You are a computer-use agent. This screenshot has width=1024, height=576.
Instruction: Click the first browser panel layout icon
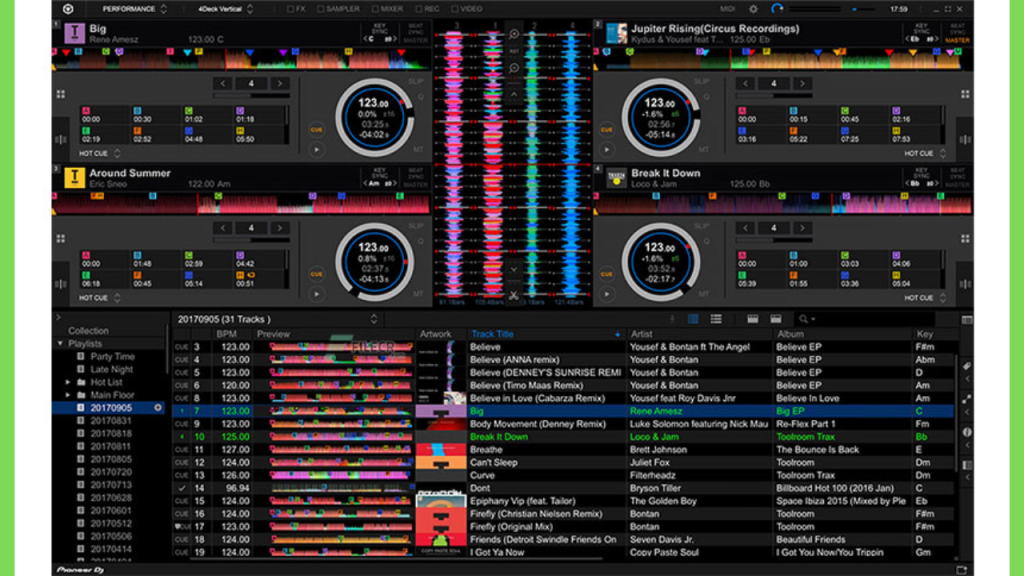pos(752,319)
